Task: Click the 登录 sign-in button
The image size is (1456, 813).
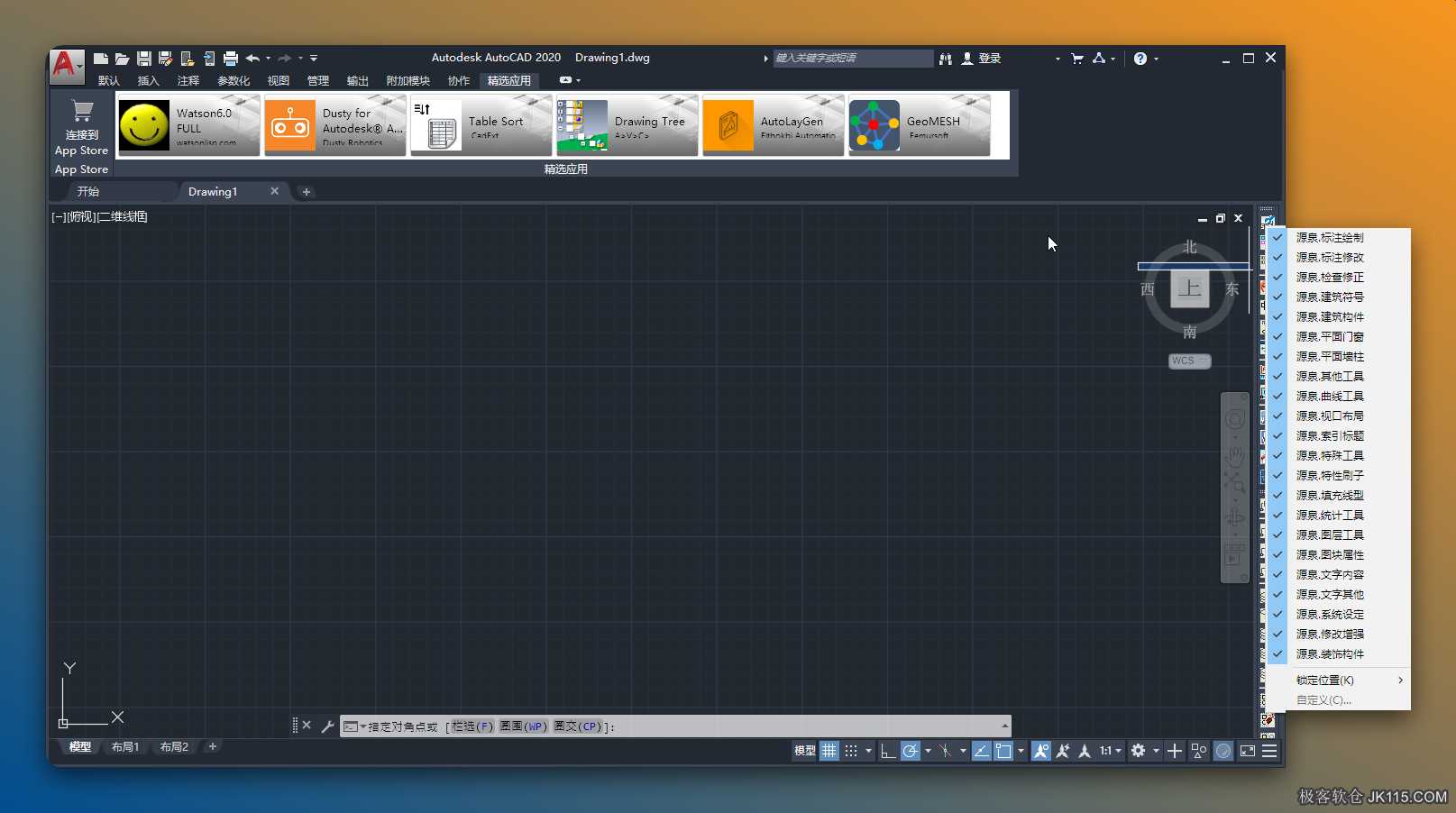Action: coord(981,59)
